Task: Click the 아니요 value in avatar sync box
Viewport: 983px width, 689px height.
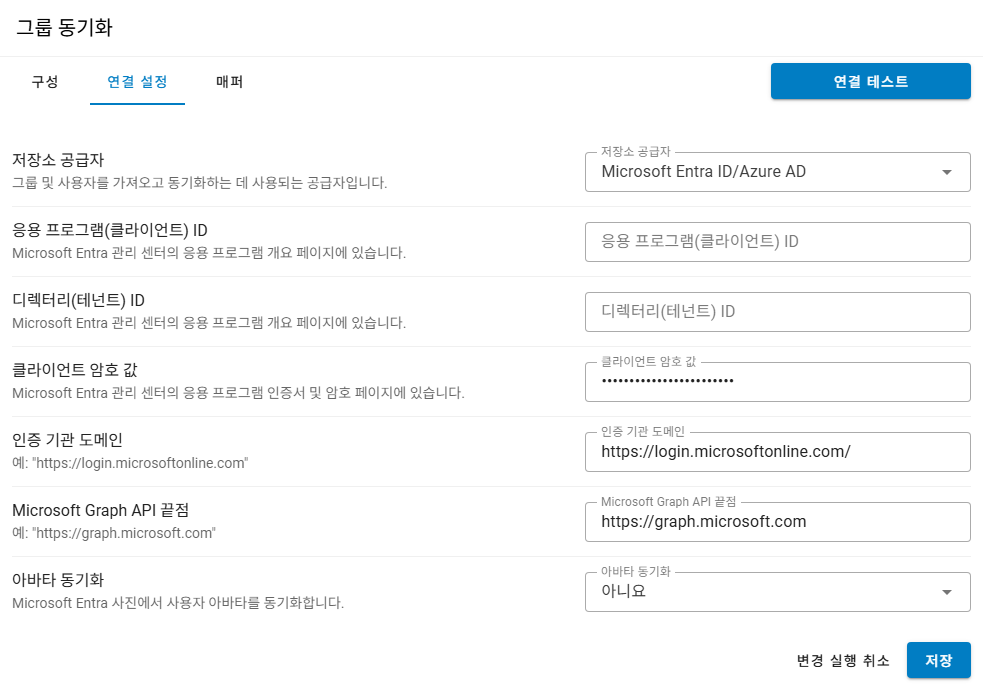Action: pyautogui.click(x=623, y=591)
